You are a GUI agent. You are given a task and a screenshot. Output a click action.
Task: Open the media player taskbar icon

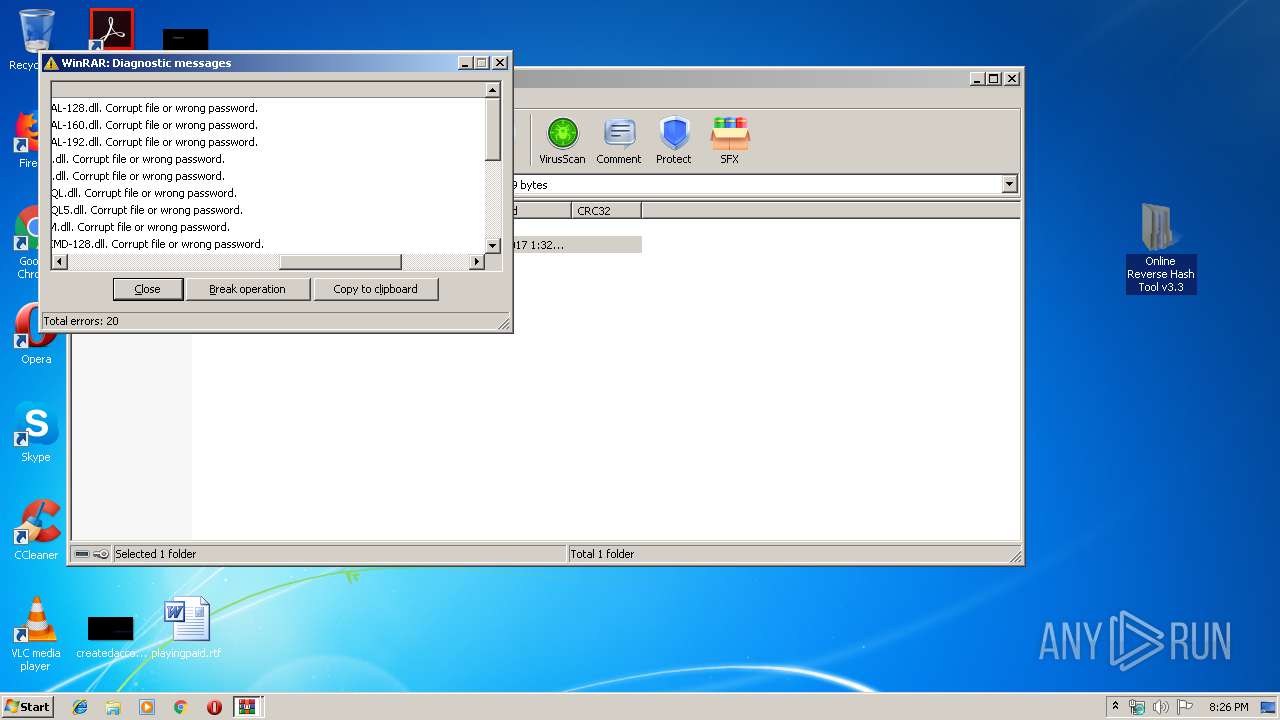coord(147,707)
